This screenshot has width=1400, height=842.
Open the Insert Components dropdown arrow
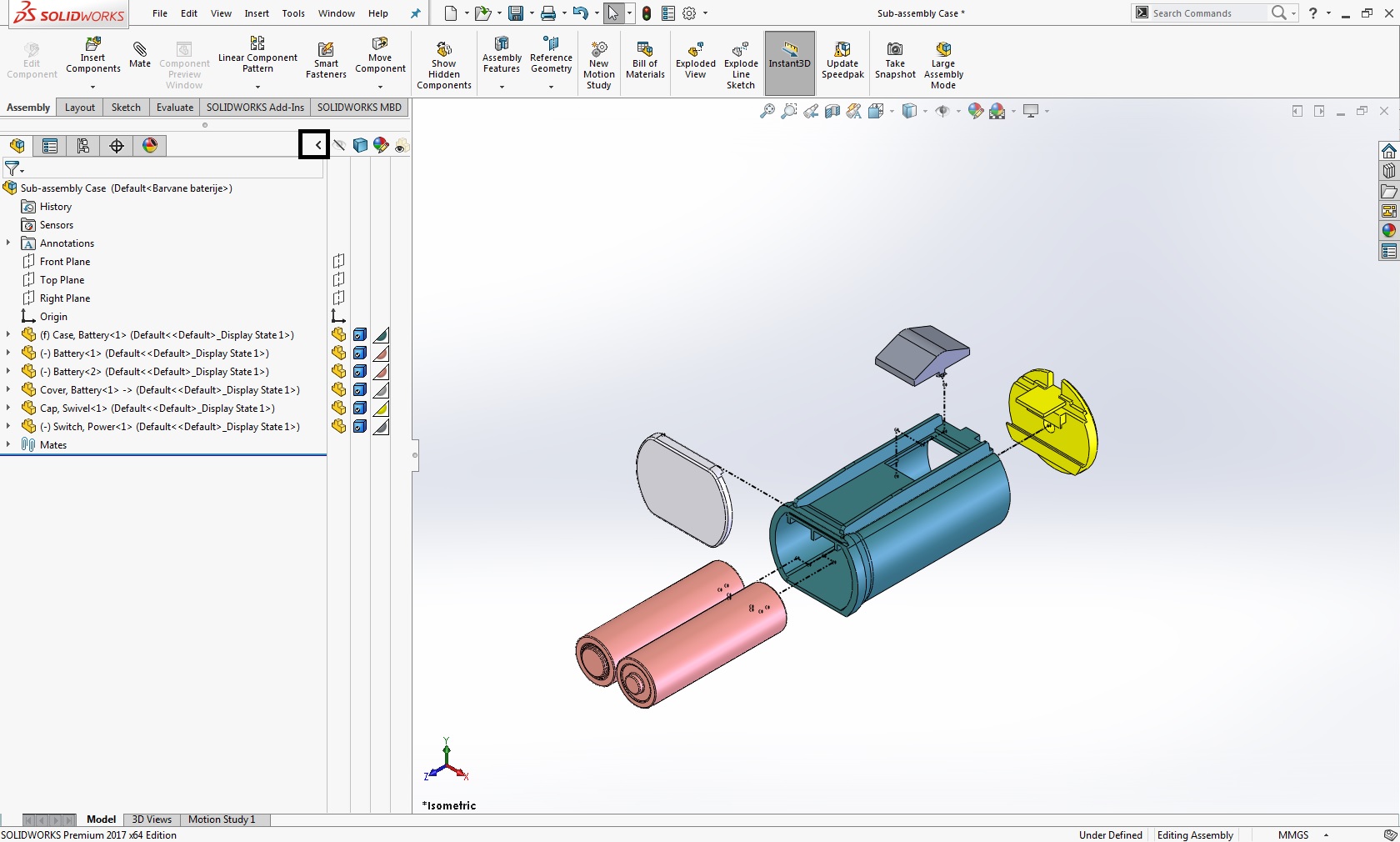pos(92,87)
